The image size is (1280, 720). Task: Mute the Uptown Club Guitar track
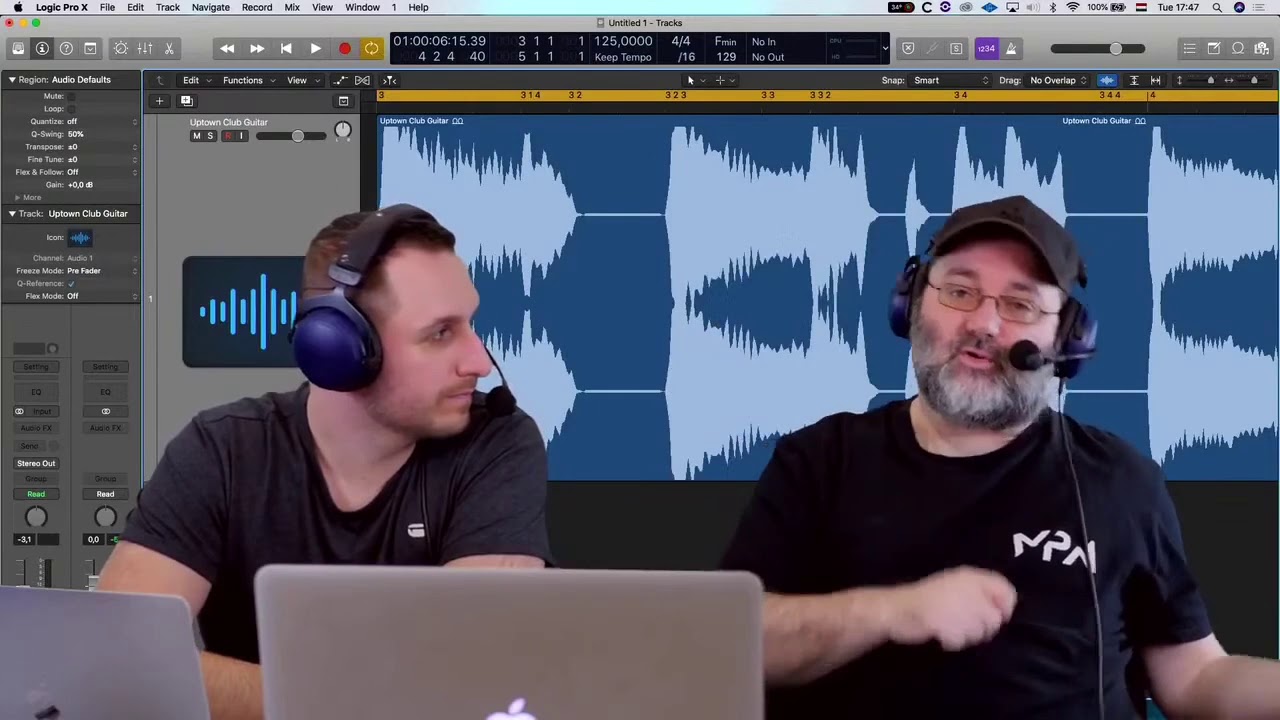pyautogui.click(x=197, y=136)
